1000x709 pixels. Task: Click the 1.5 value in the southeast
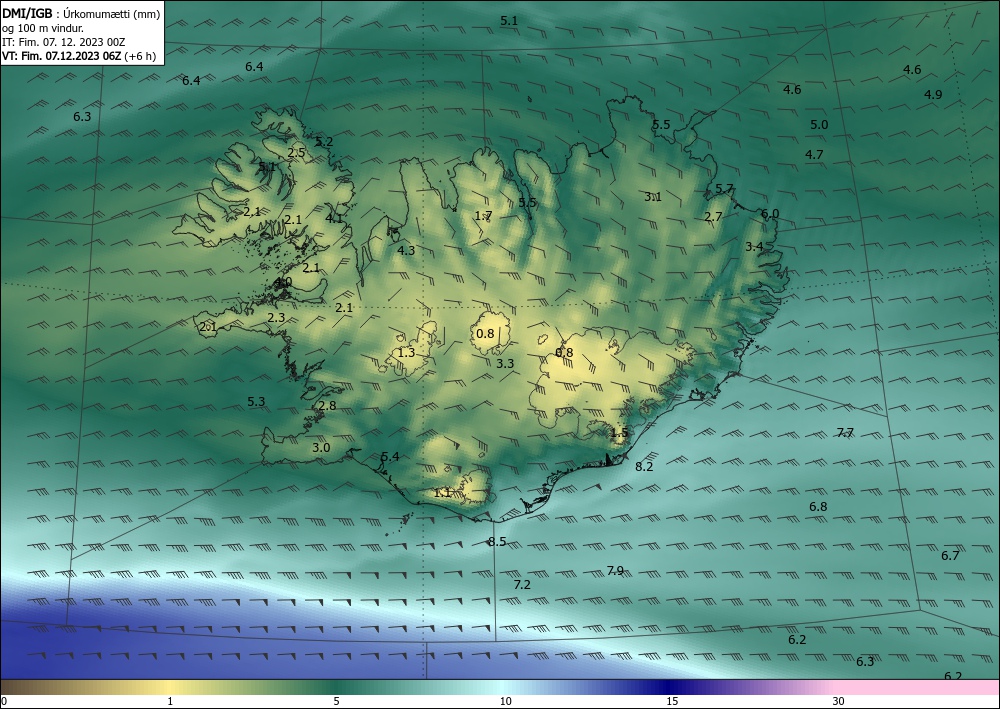coord(619,433)
